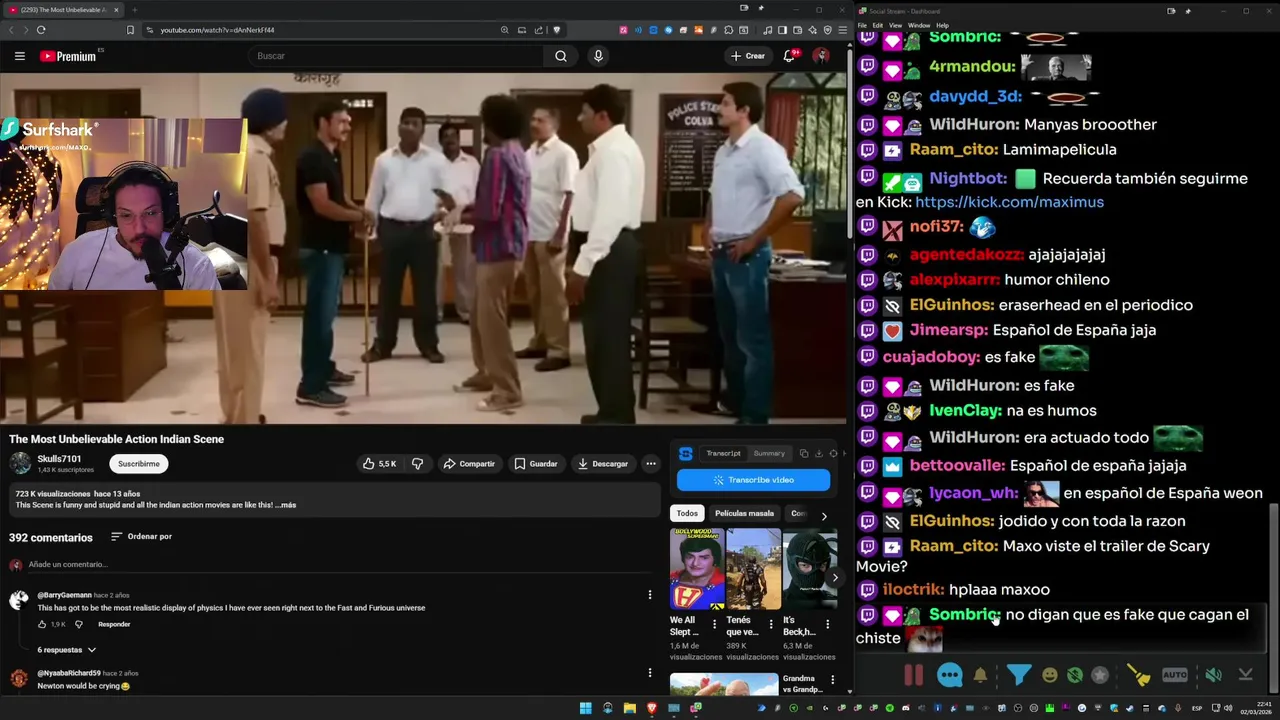The image size is (1280, 720).
Task: Click the blue transcript extension logo
Action: point(685,454)
